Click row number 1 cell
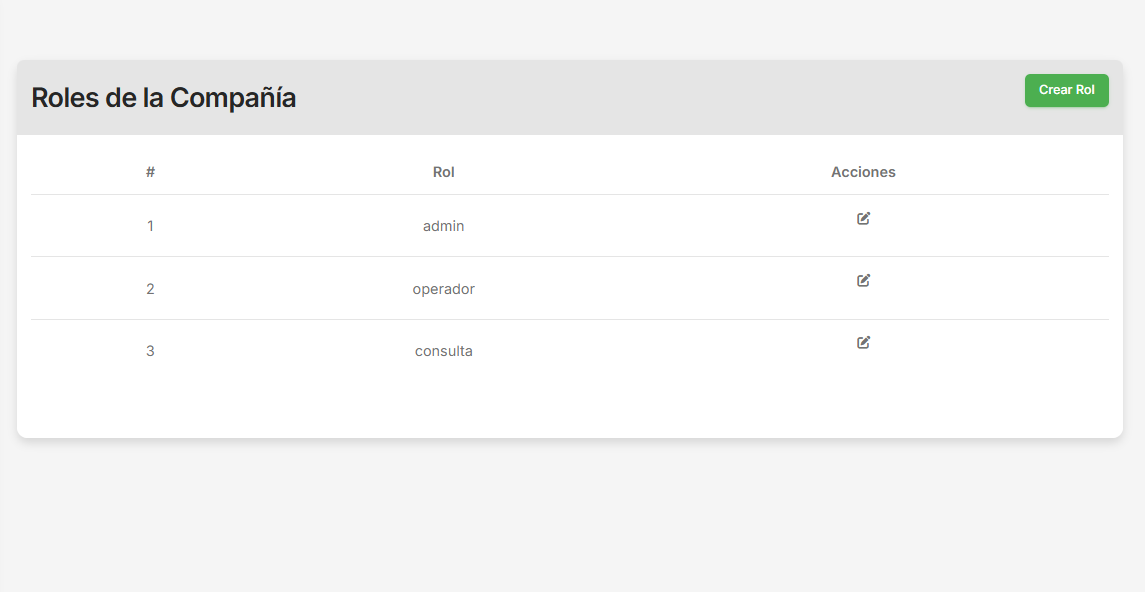Screen dimensions: 1145x592 [x=150, y=226]
